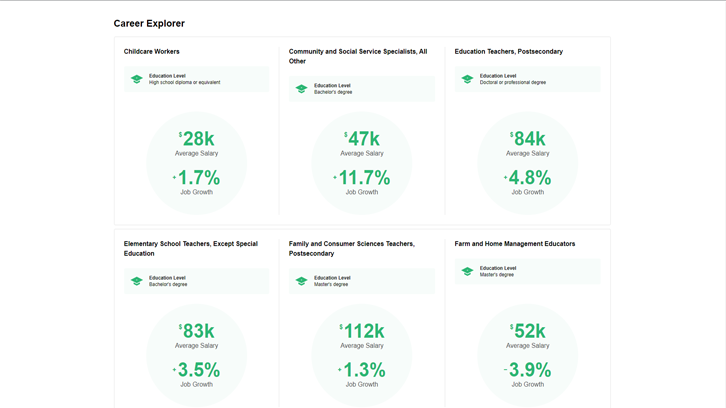Click graduation cap icon in Family and Consumer Sciences card

click(x=301, y=281)
